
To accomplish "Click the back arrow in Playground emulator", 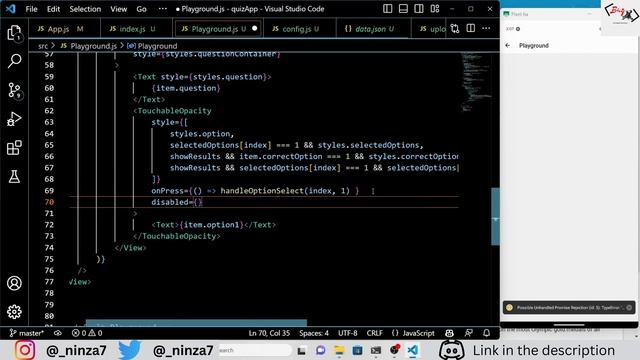I will [507, 46].
